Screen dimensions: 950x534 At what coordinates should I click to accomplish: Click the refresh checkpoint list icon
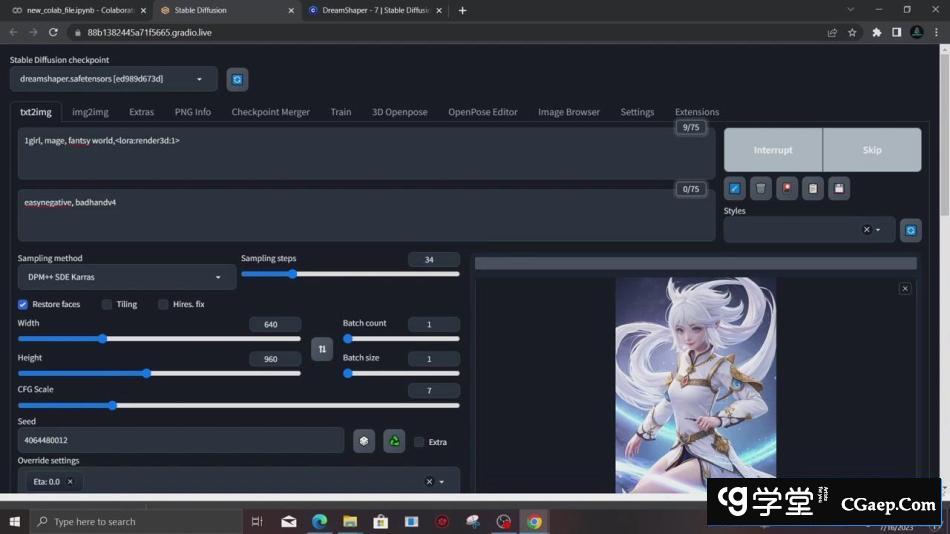tap(237, 79)
